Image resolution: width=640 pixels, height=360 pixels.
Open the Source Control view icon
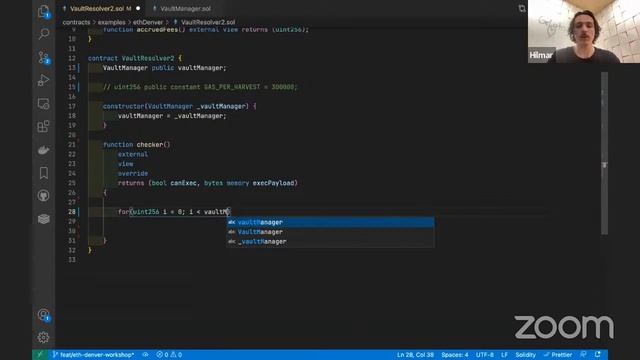pos(44,58)
